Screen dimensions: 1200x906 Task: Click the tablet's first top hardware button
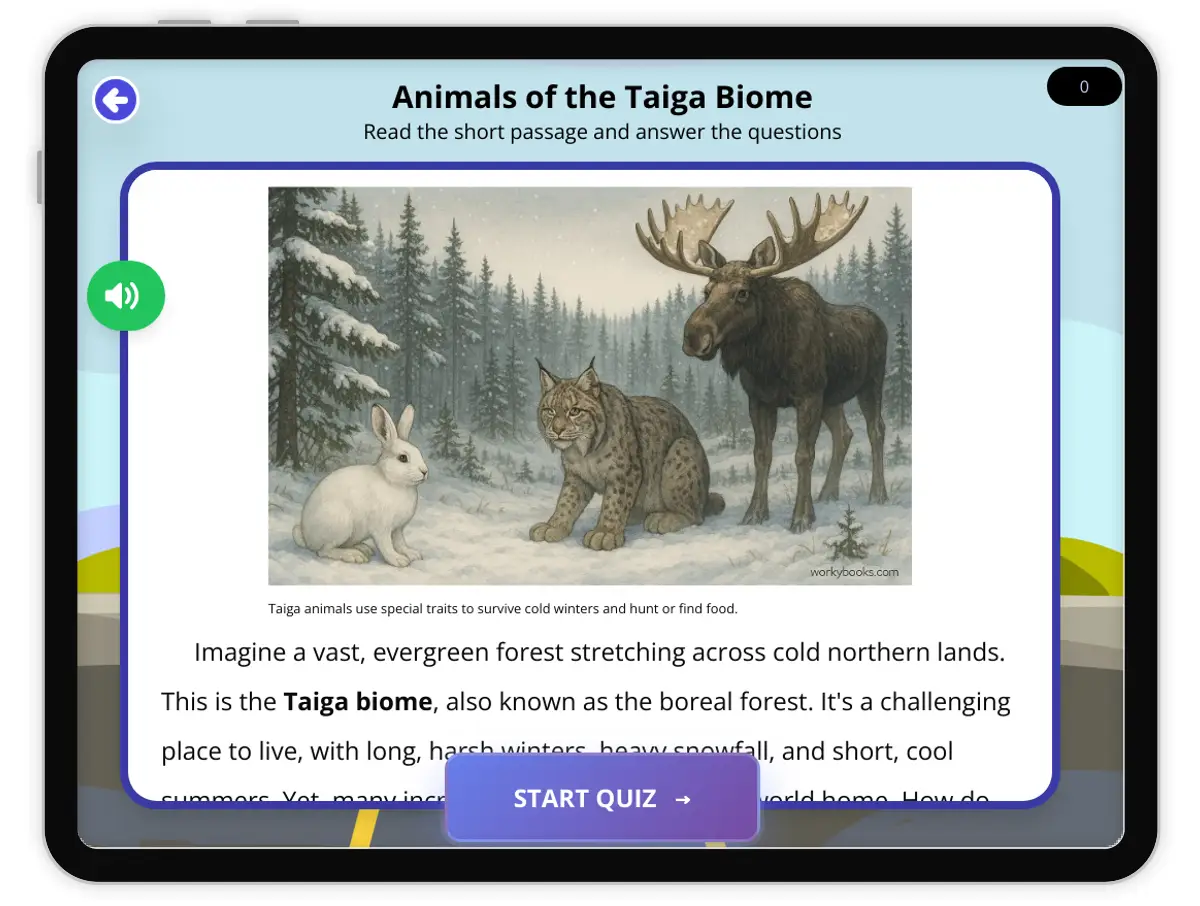(x=184, y=22)
